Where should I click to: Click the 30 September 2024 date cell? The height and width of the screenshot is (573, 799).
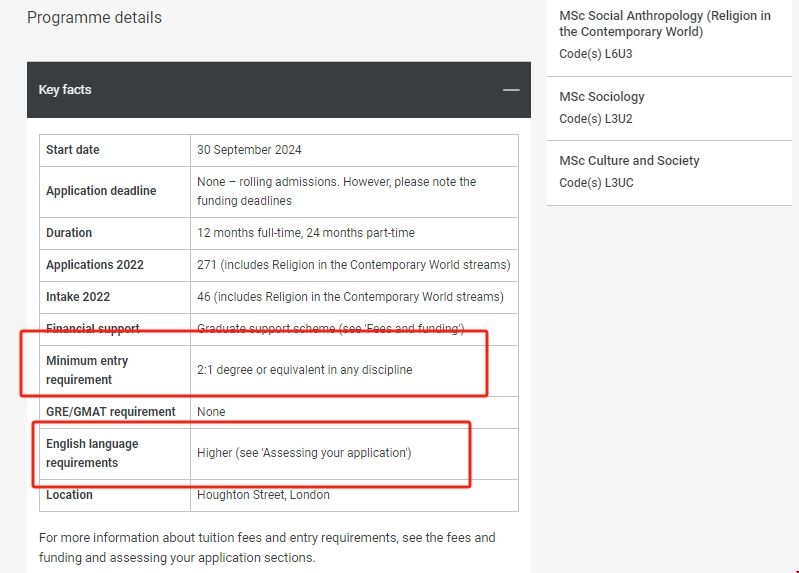pos(249,150)
